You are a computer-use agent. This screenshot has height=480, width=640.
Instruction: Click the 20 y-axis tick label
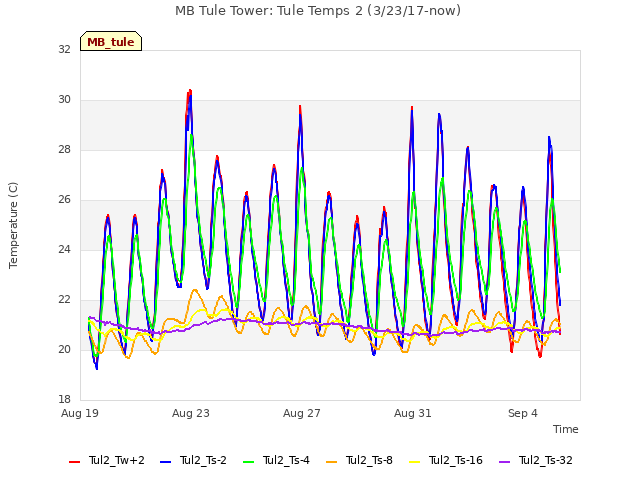(x=64, y=350)
